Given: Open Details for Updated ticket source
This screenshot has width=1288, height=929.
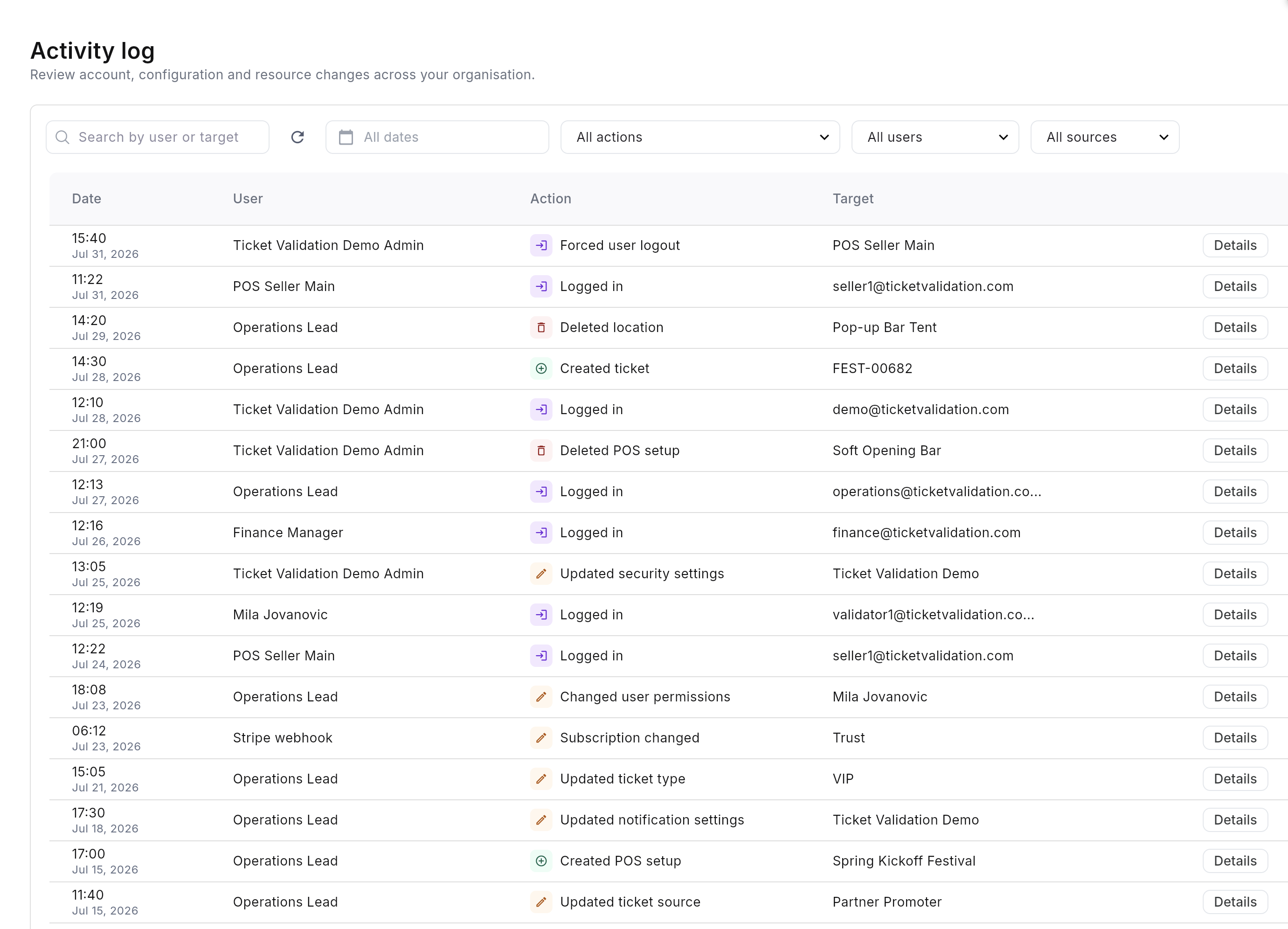Looking at the screenshot, I should coord(1235,902).
